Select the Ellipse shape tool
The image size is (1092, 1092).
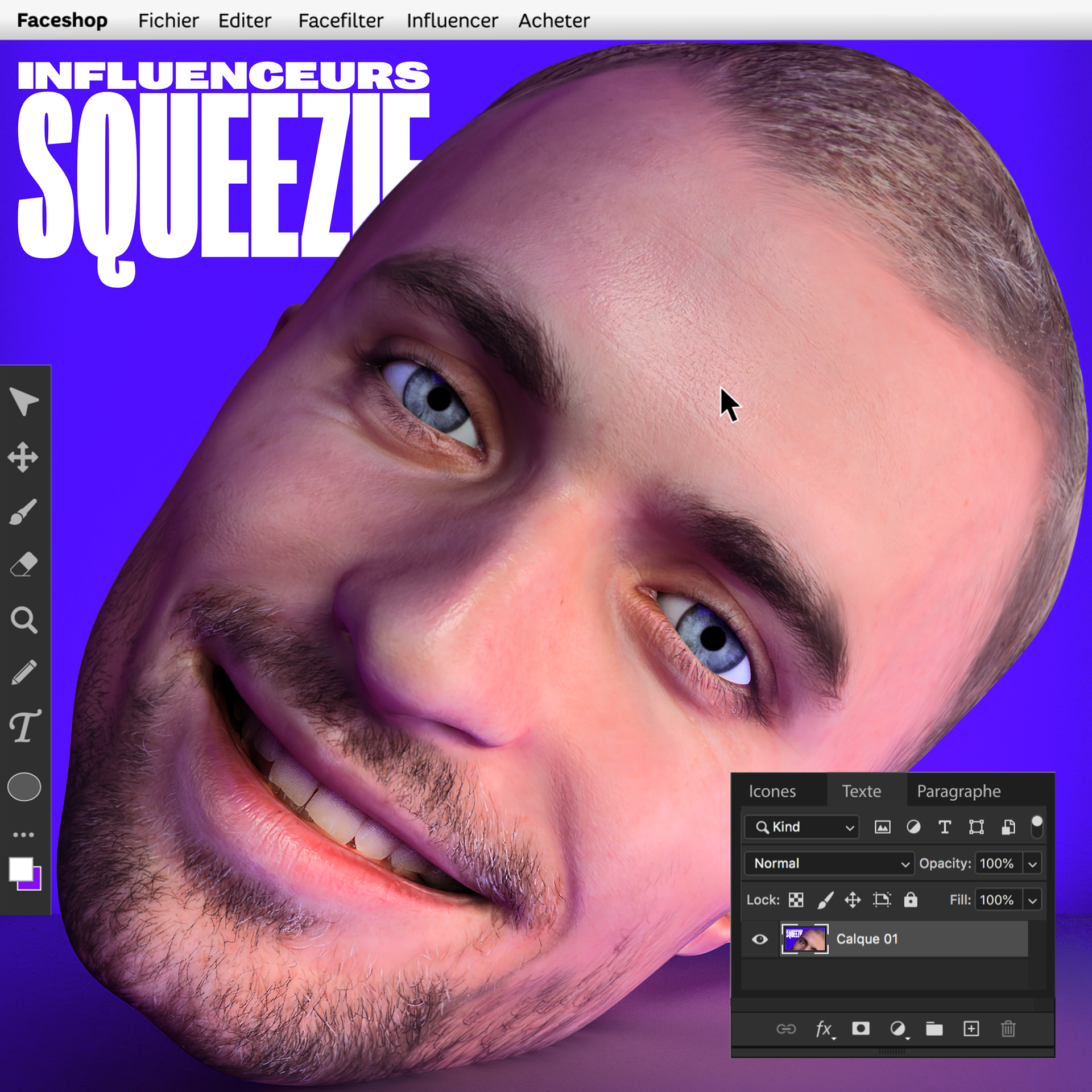coord(24,787)
